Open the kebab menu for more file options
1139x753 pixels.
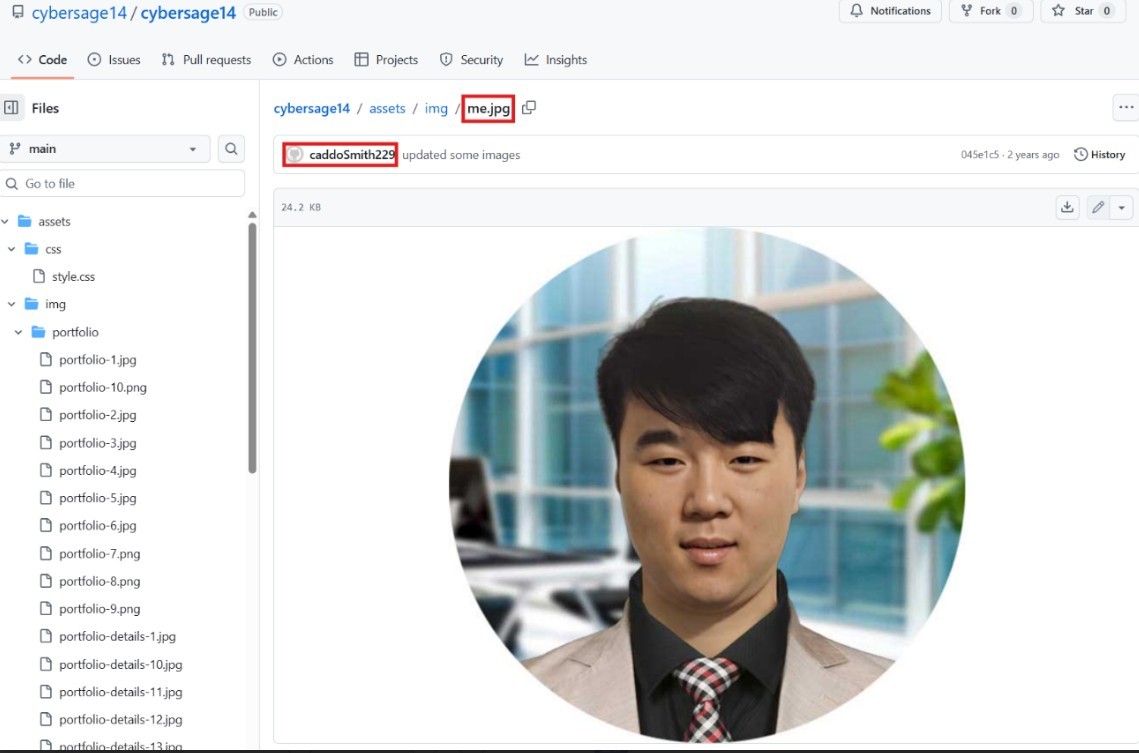tap(1126, 107)
